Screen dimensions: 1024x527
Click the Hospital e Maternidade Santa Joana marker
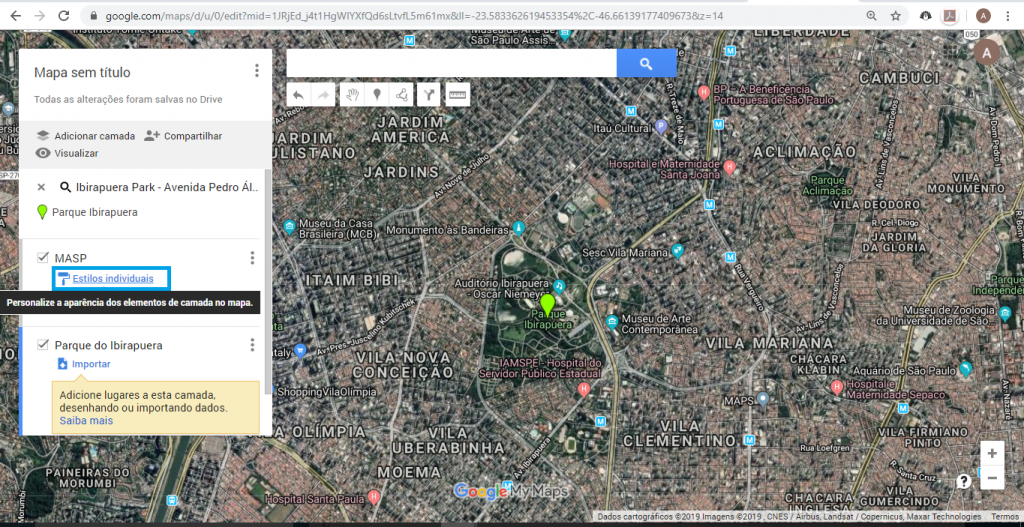coord(730,168)
